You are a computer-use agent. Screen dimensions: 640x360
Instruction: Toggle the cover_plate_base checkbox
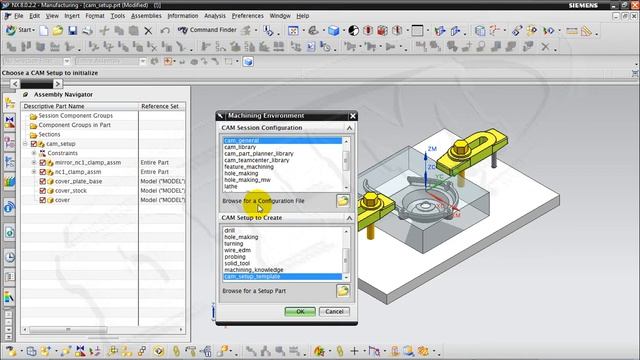coord(42,181)
